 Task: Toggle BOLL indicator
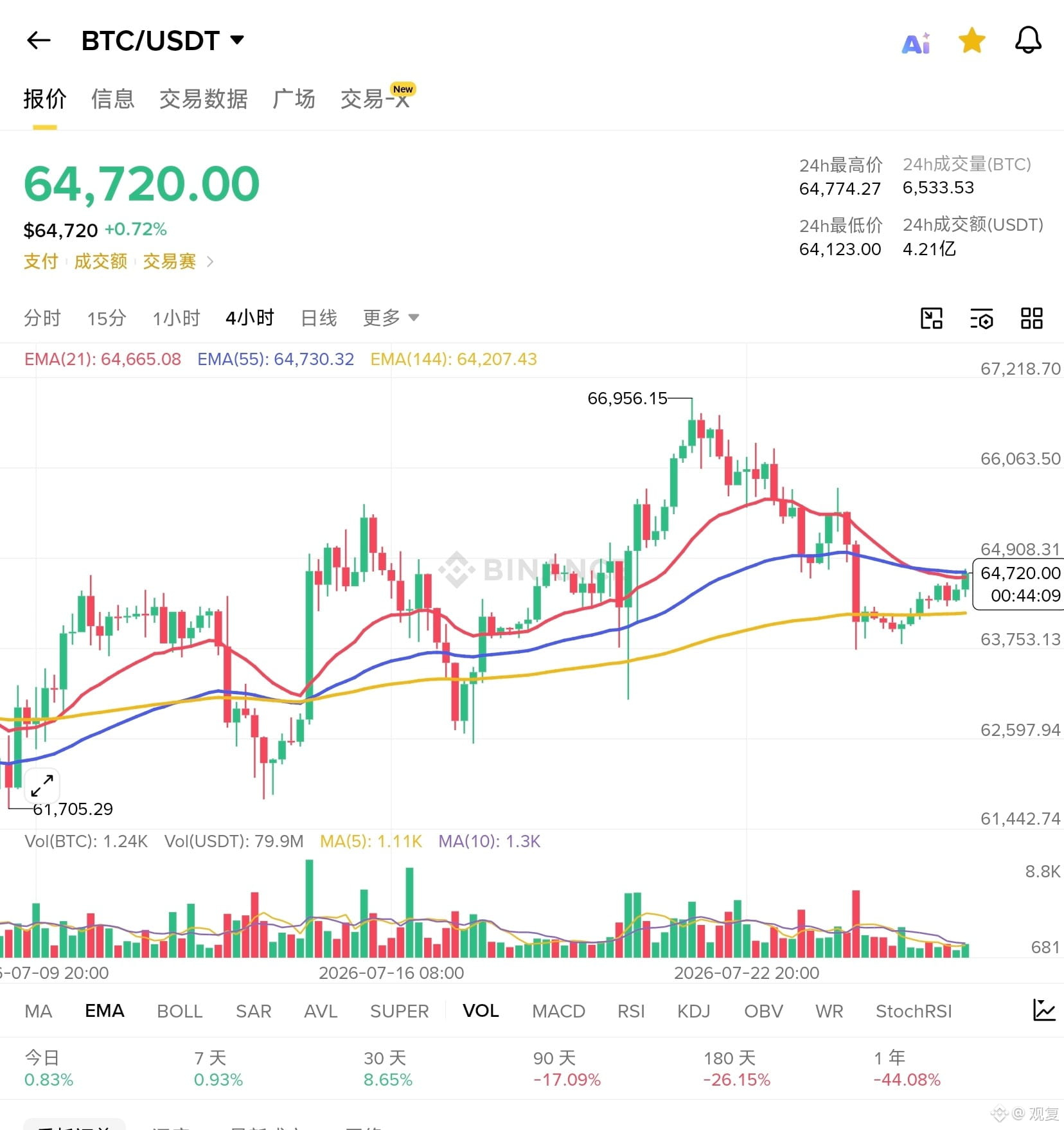click(180, 1011)
